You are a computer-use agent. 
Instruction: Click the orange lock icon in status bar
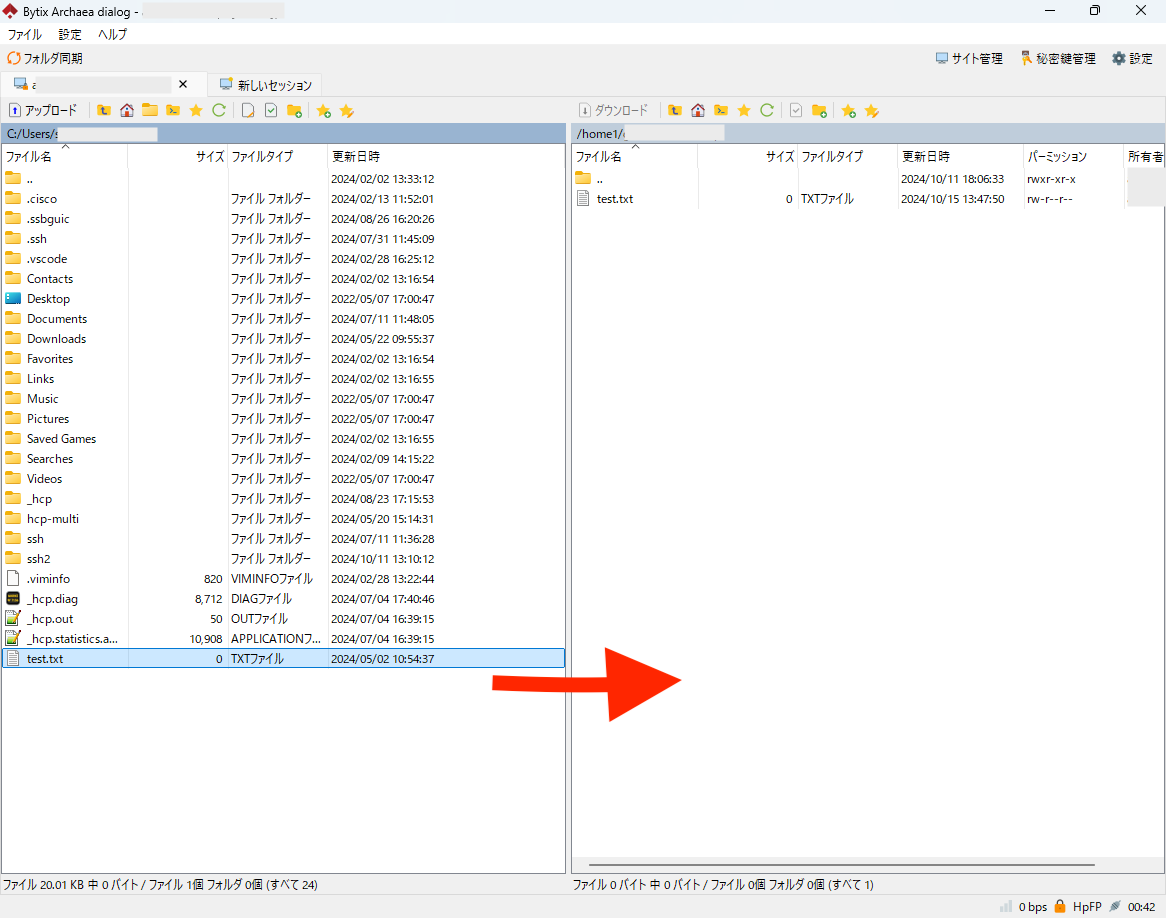coord(1060,906)
